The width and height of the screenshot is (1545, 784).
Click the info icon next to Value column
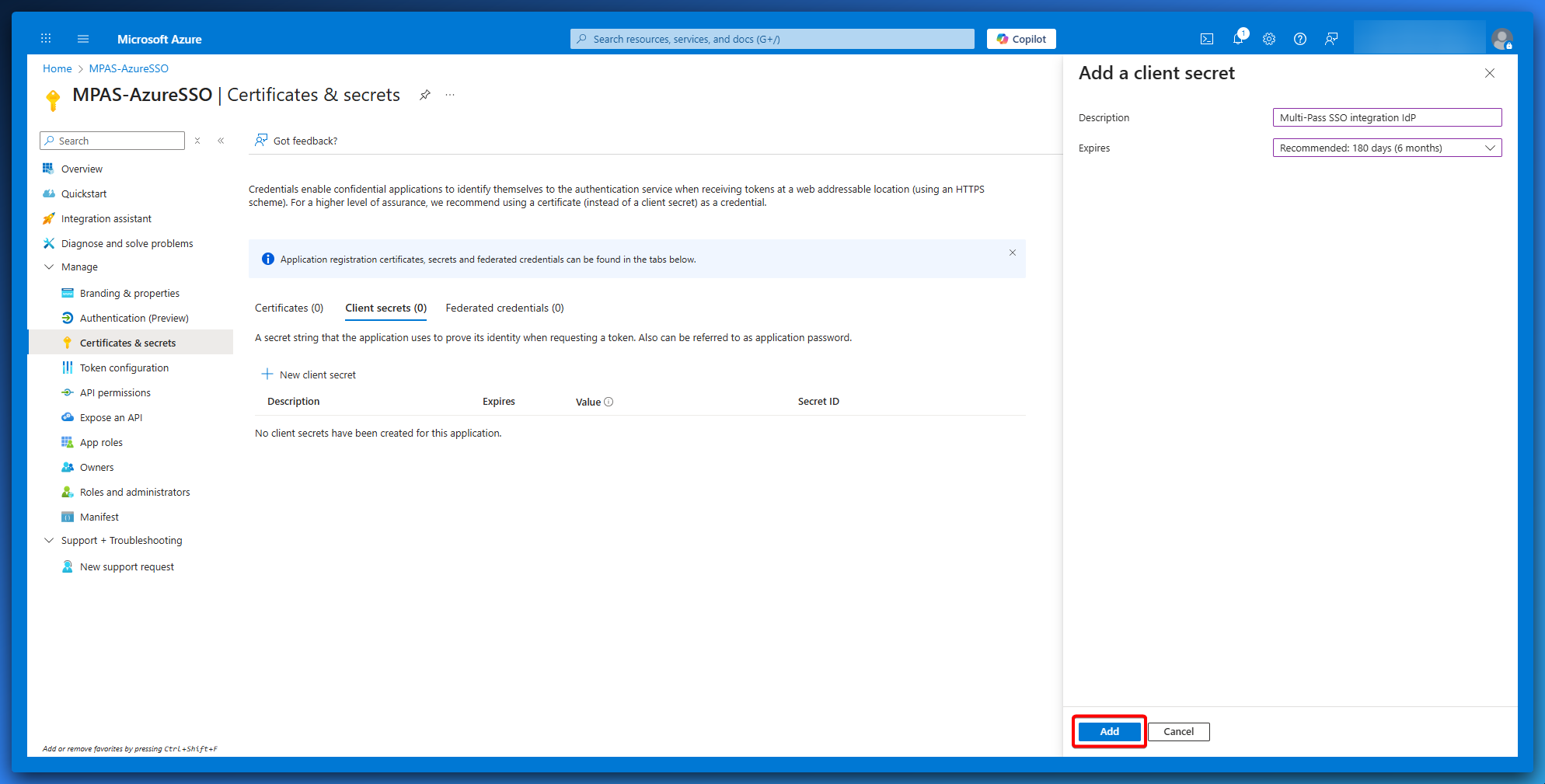(609, 402)
